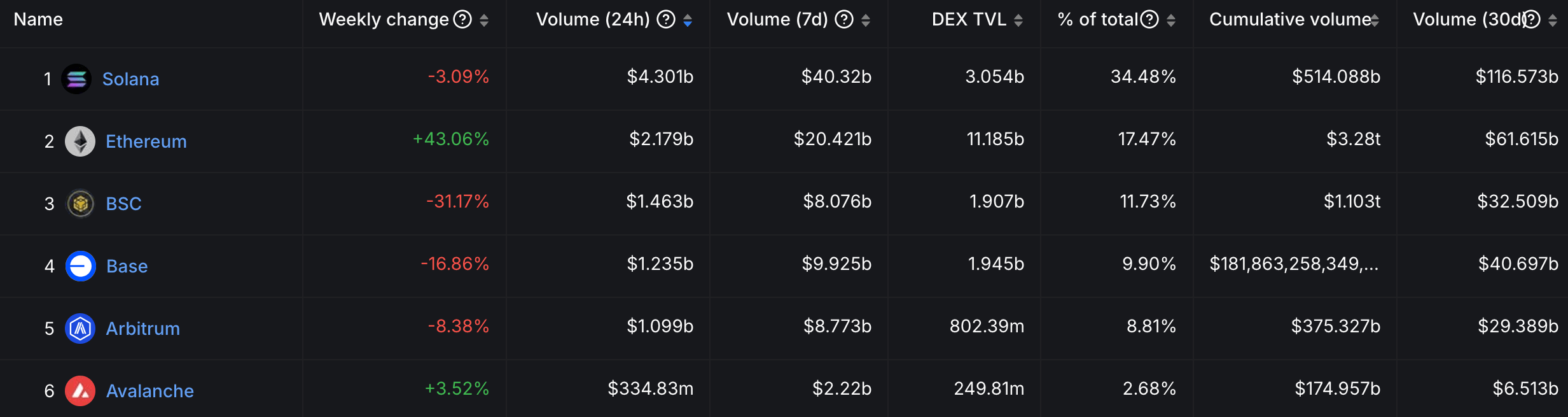Click the Arbitrum chain logo icon
This screenshot has width=1568, height=417.
pyautogui.click(x=80, y=329)
